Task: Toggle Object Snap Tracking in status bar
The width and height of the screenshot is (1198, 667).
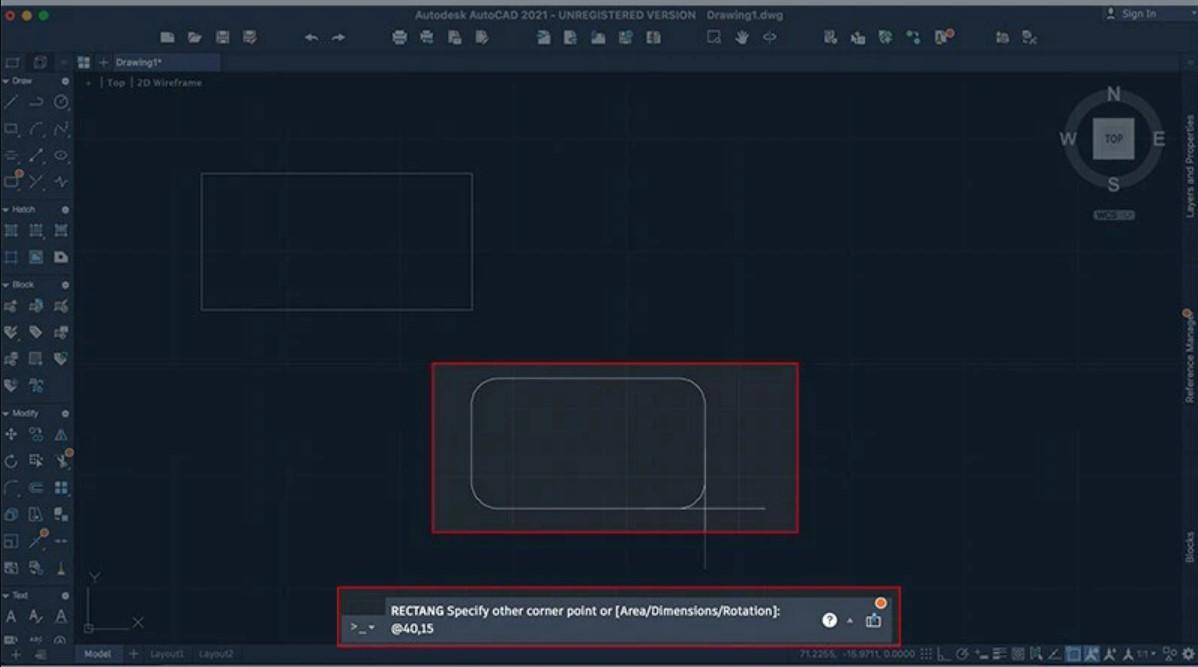Action: pos(1054,654)
